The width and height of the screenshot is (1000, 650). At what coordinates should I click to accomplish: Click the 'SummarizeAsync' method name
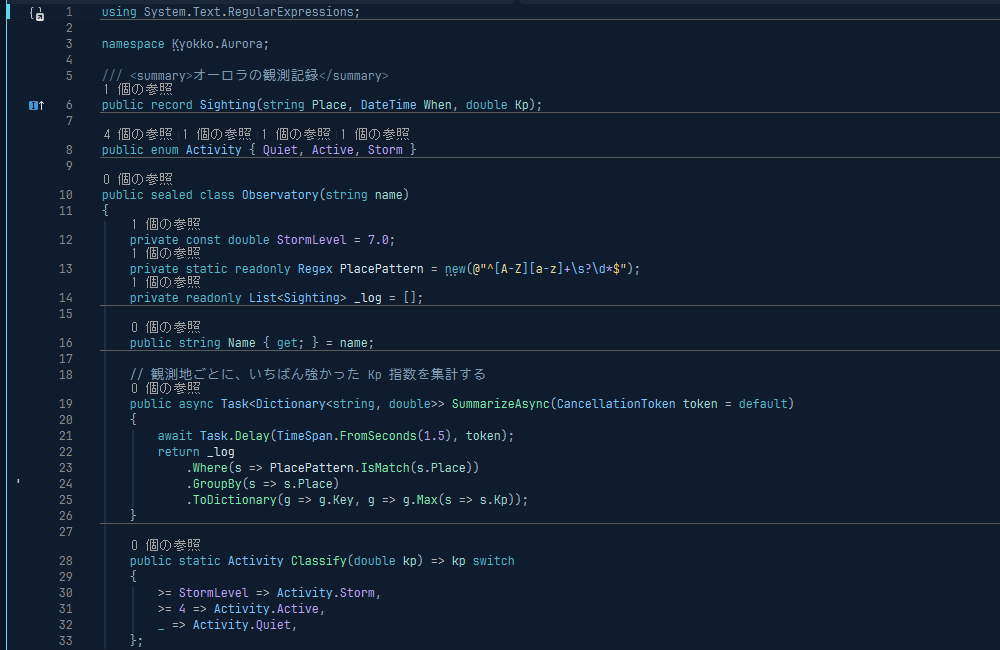pyautogui.click(x=501, y=404)
